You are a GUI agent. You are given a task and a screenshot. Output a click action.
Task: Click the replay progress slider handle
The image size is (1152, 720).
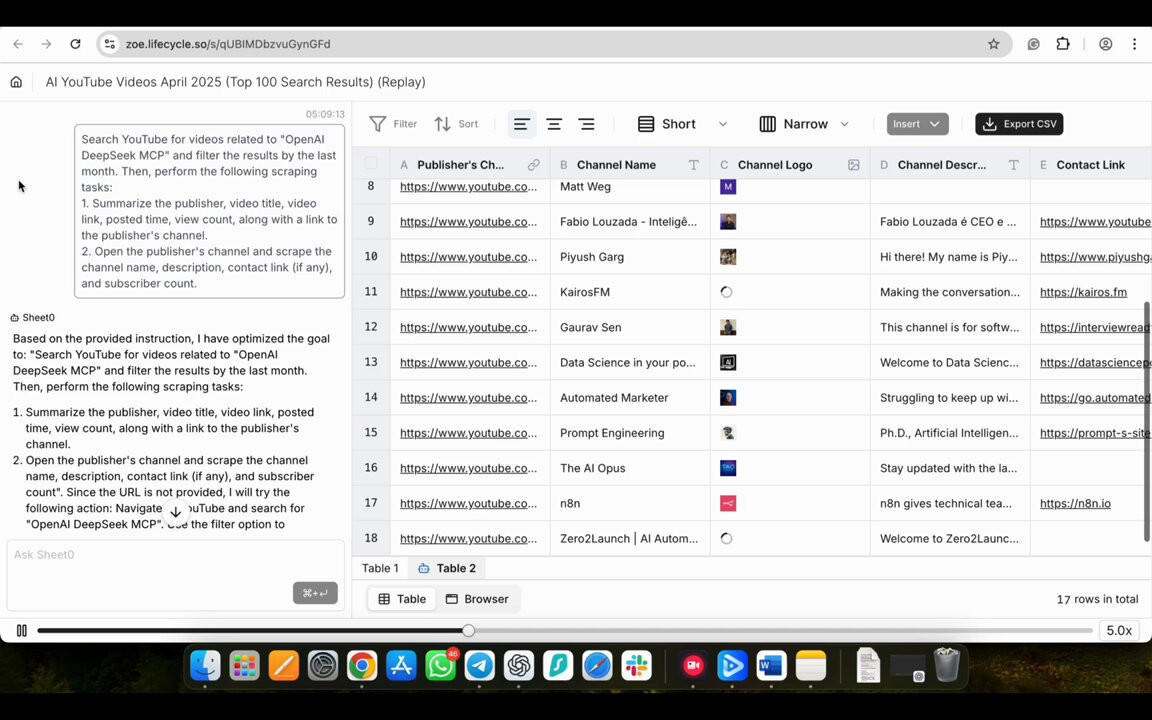point(468,630)
